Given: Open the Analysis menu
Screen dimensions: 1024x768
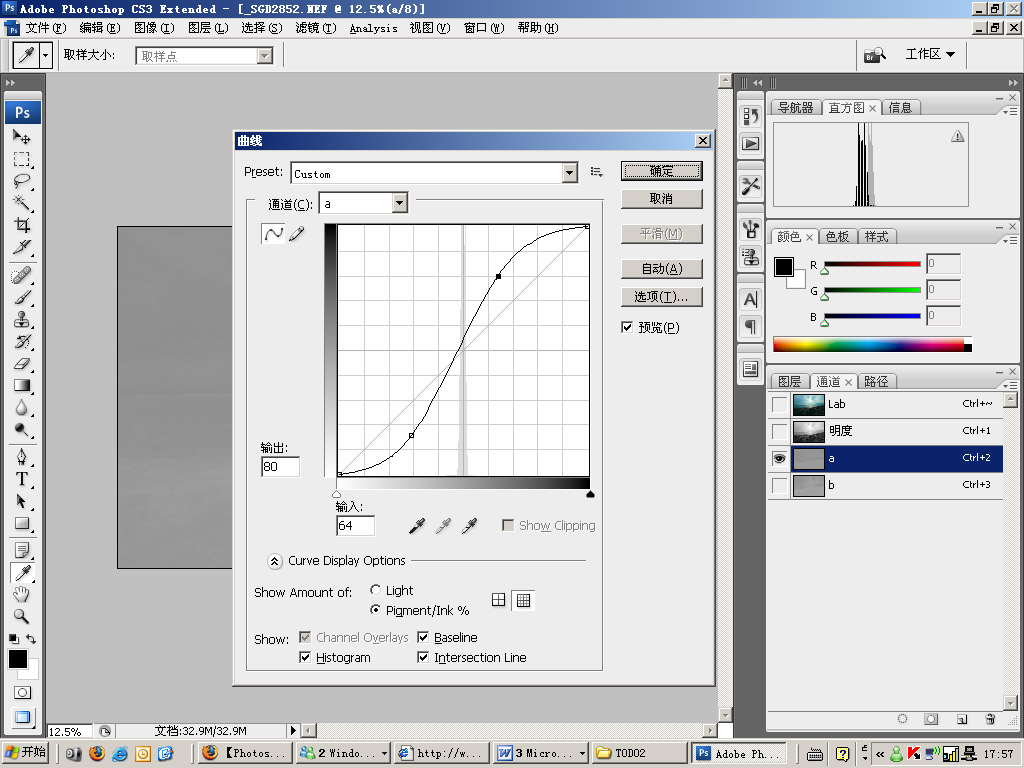Looking at the screenshot, I should click(x=374, y=28).
